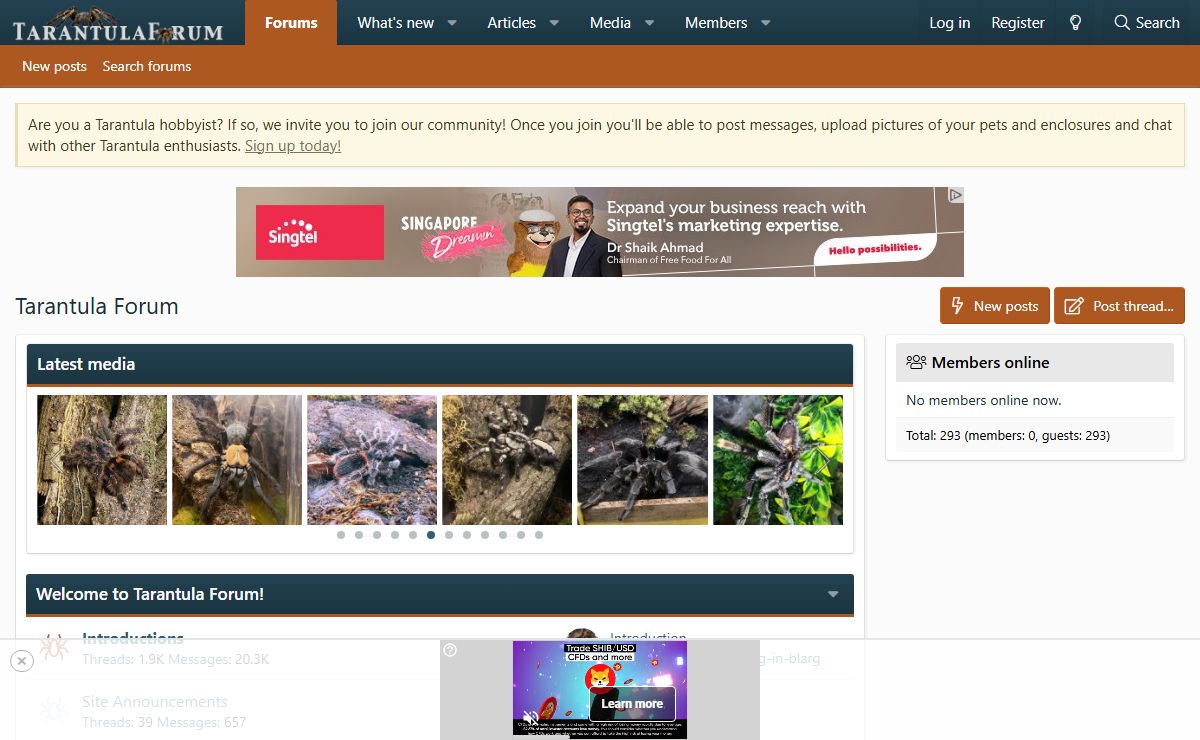Screen dimensions: 1200x740
Task: Toggle the light bulb style switcher
Action: coord(1076,23)
